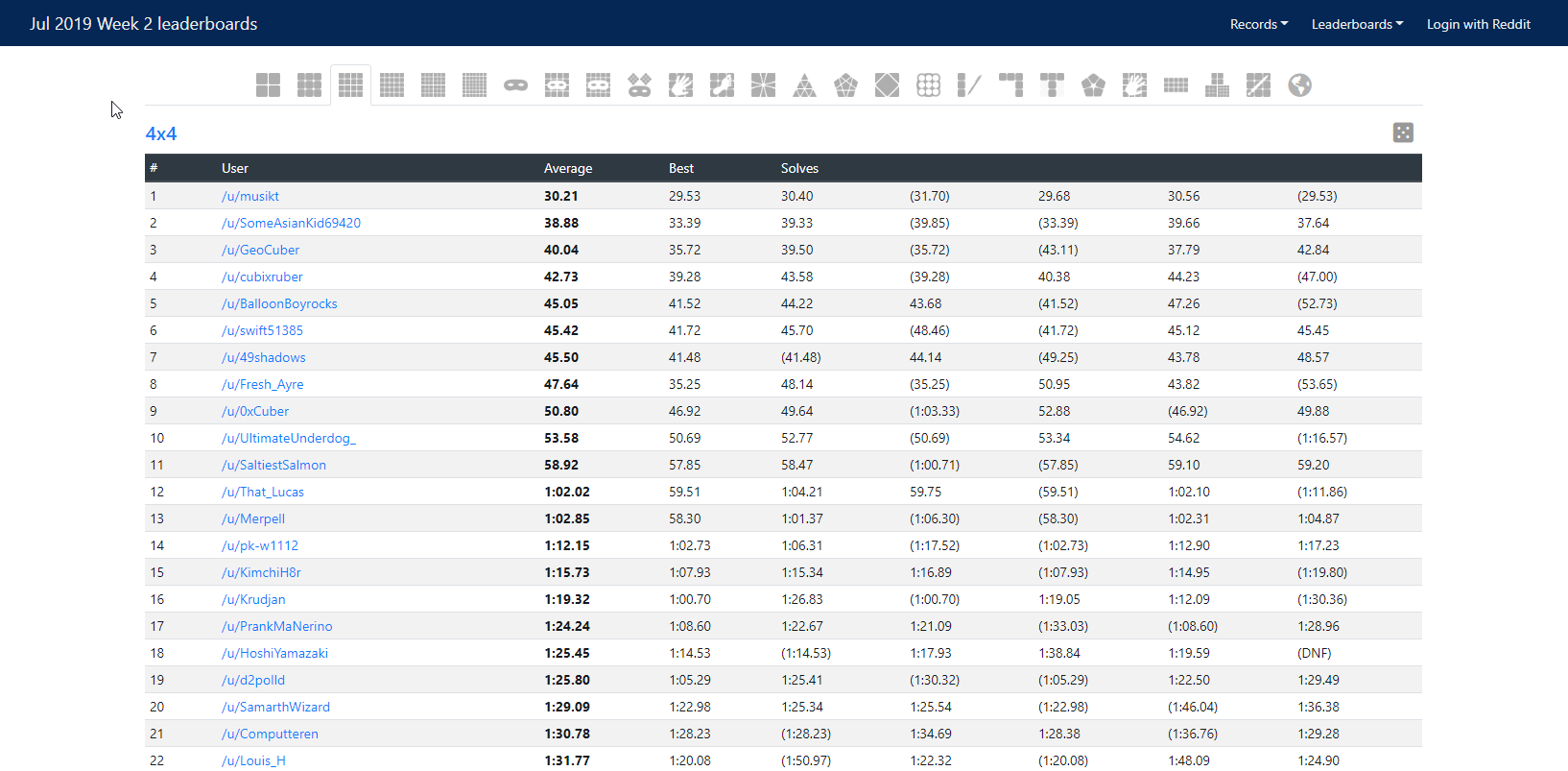Open the globe overall leaderboard icon
1568x771 pixels.
tap(1300, 85)
